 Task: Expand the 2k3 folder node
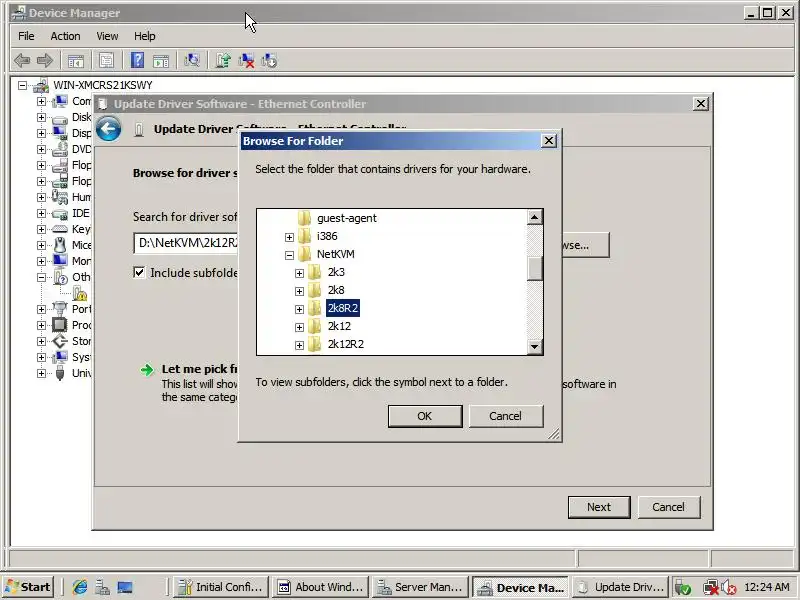tap(299, 273)
